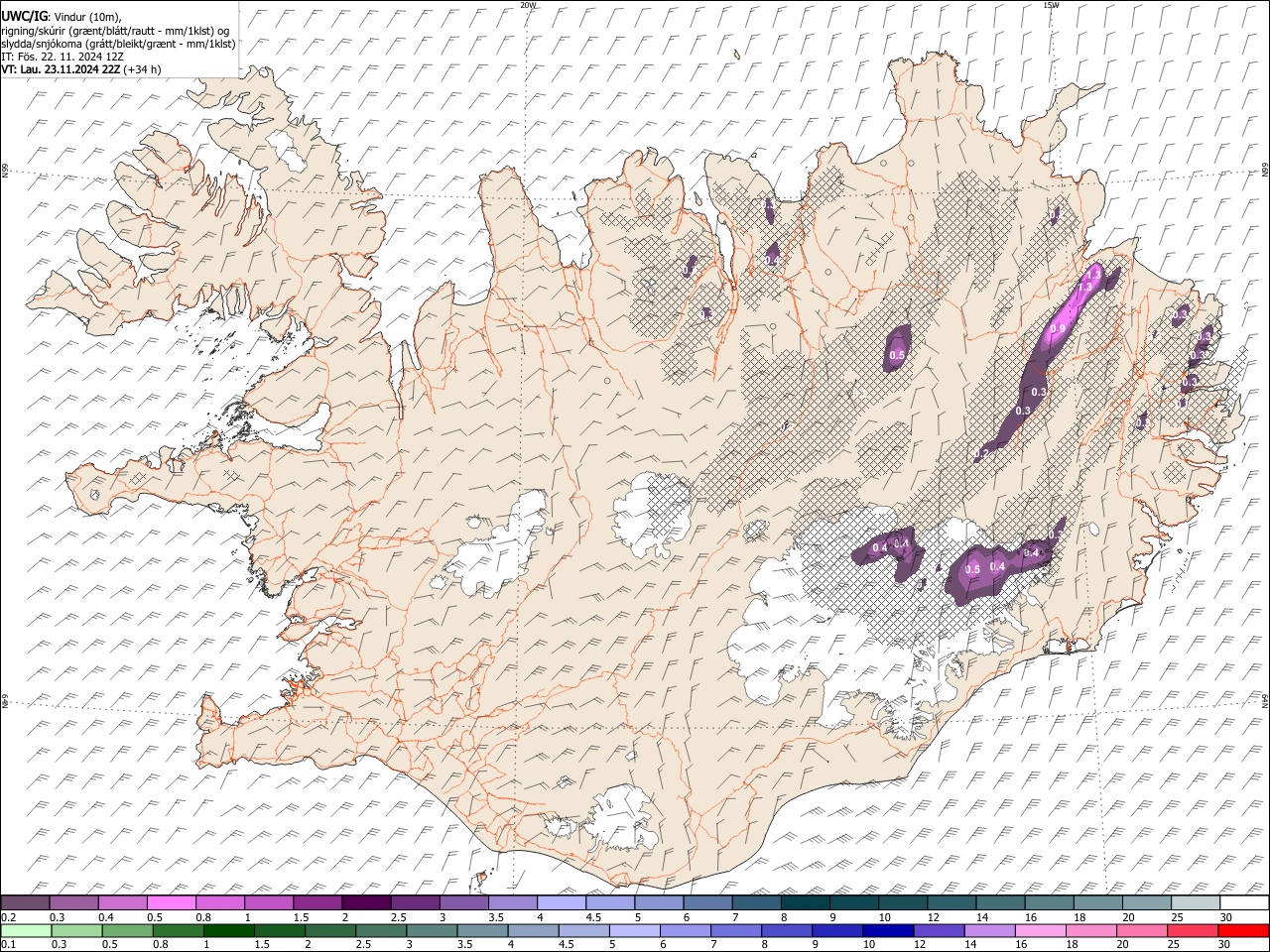The height and width of the screenshot is (952, 1270).
Task: Select snow scale white swatch at 30
Action: click(1243, 902)
